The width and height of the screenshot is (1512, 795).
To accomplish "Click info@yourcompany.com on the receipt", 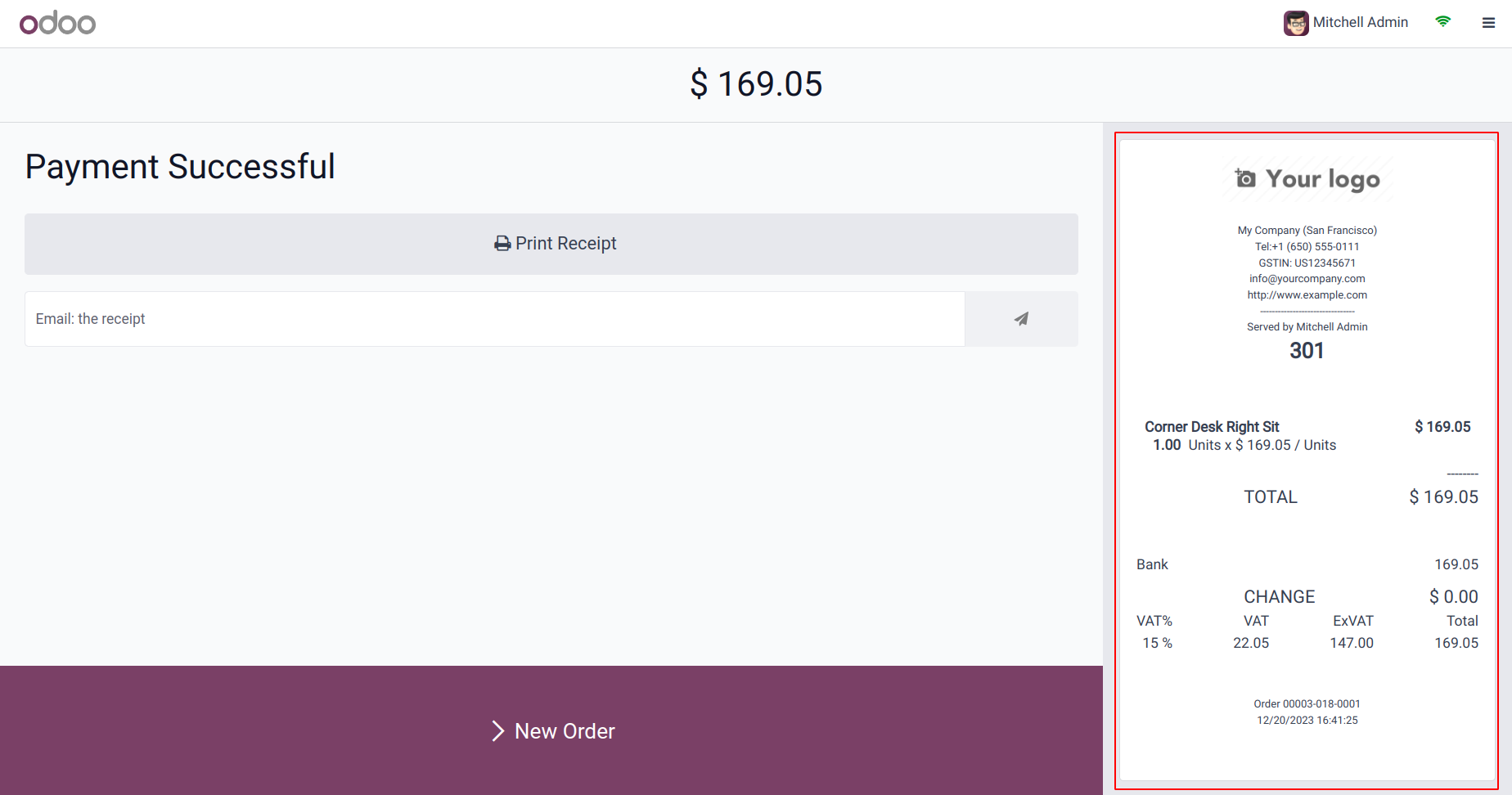I will pos(1307,279).
